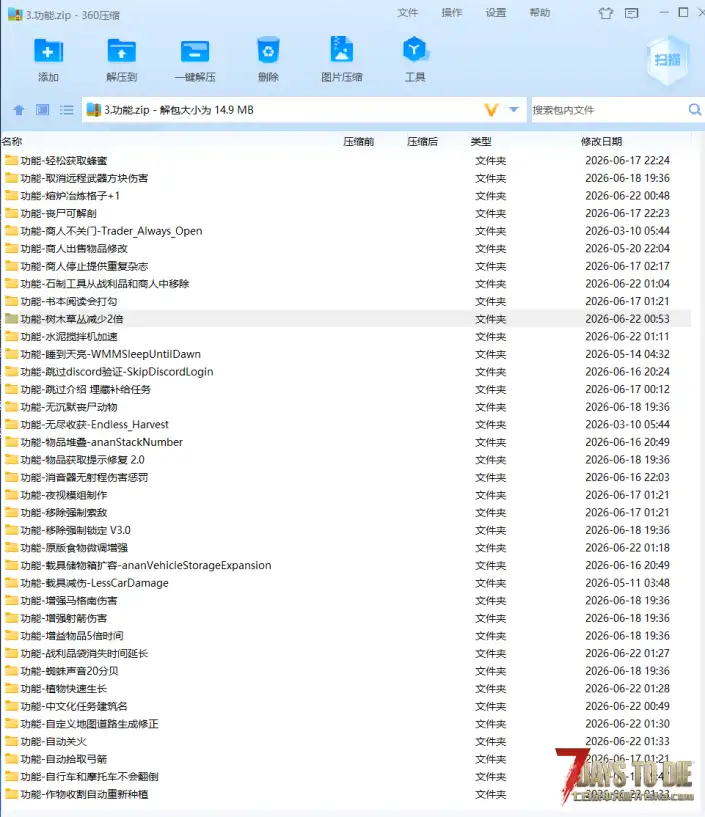Select folder icon of 功能-夜视模组制作
Image resolution: width=705 pixels, height=817 pixels.
(x=11, y=494)
